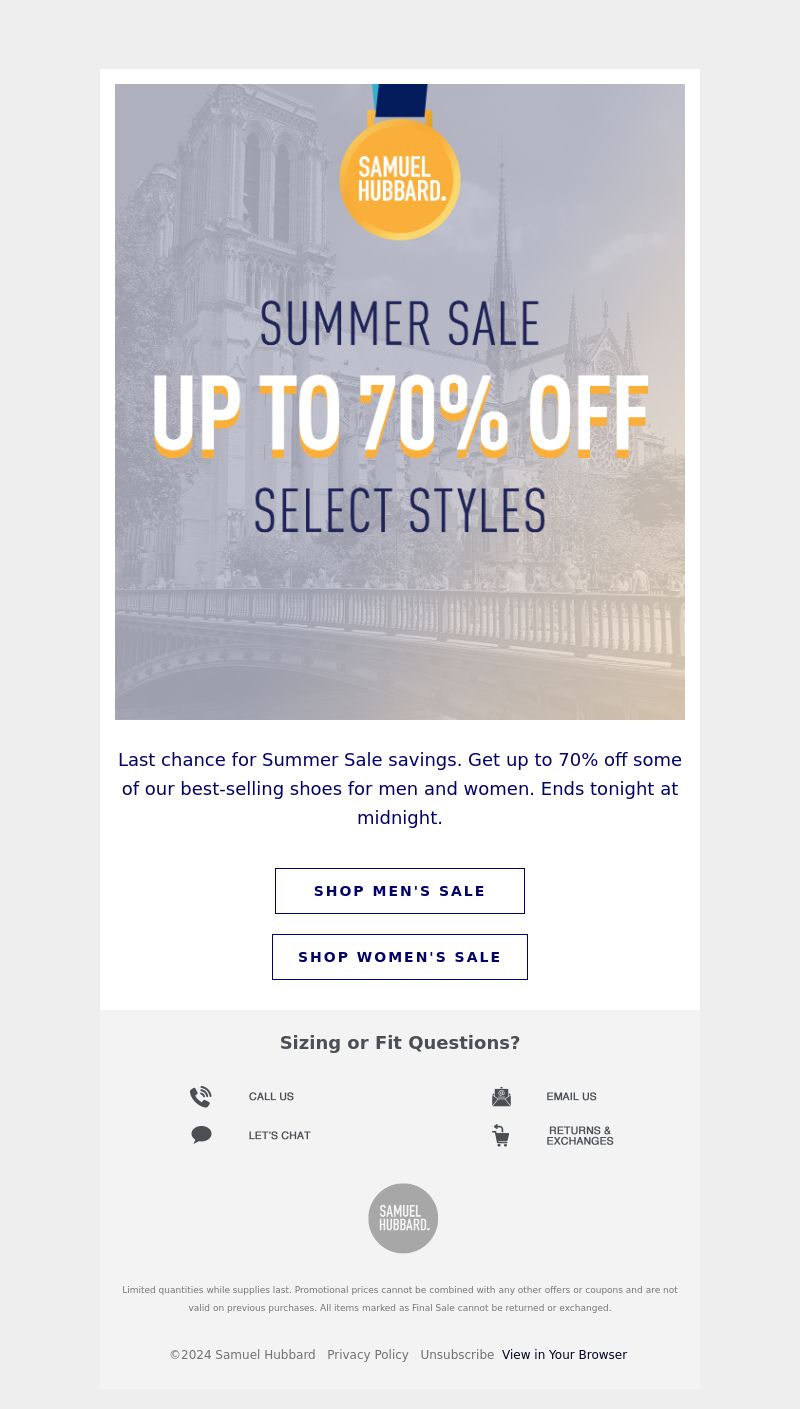800x1409 pixels.
Task: Click the returns shopping cart icon
Action: pos(501,1135)
